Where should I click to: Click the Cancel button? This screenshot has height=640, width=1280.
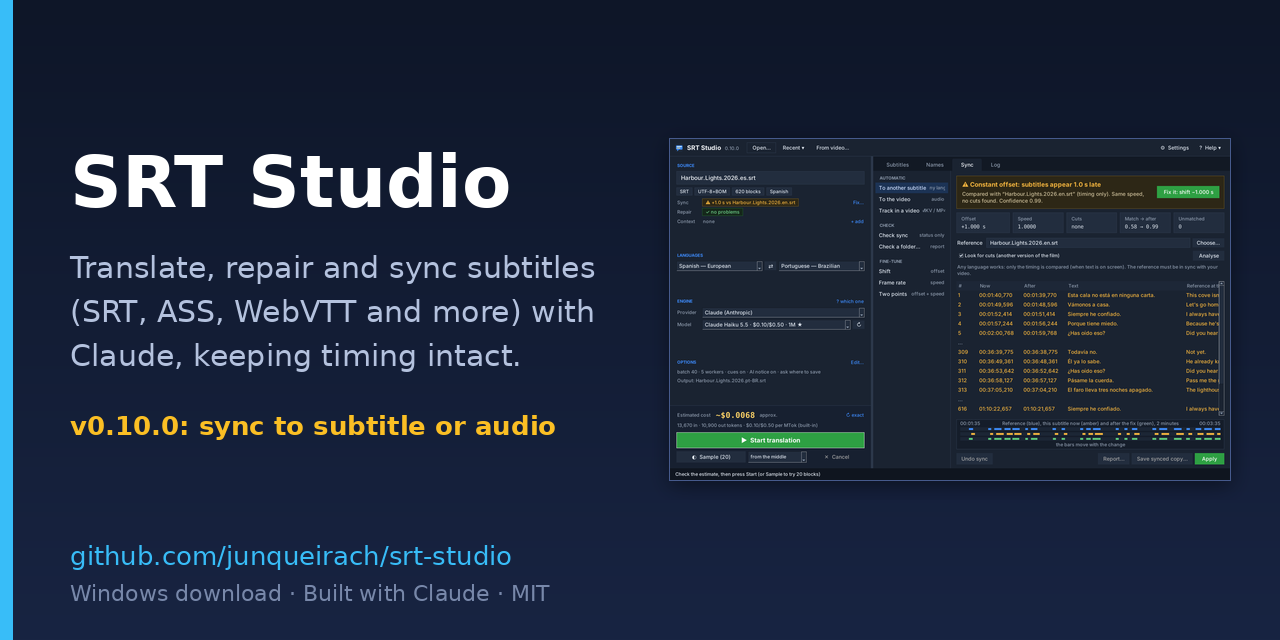pyautogui.click(x=837, y=456)
